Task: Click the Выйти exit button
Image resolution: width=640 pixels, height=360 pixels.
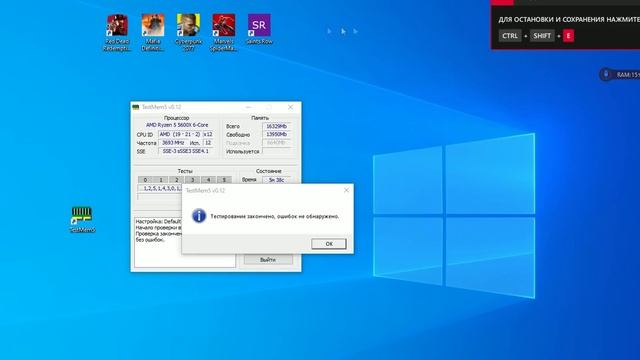Action: tap(268, 260)
